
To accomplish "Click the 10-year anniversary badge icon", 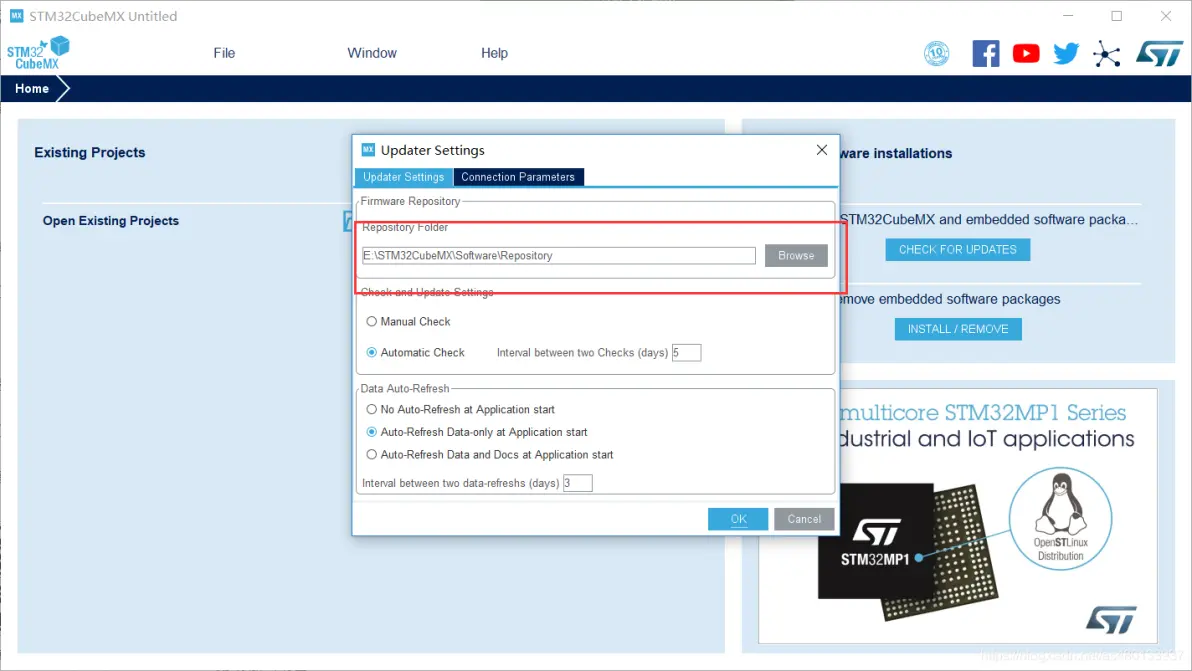I will pos(937,53).
